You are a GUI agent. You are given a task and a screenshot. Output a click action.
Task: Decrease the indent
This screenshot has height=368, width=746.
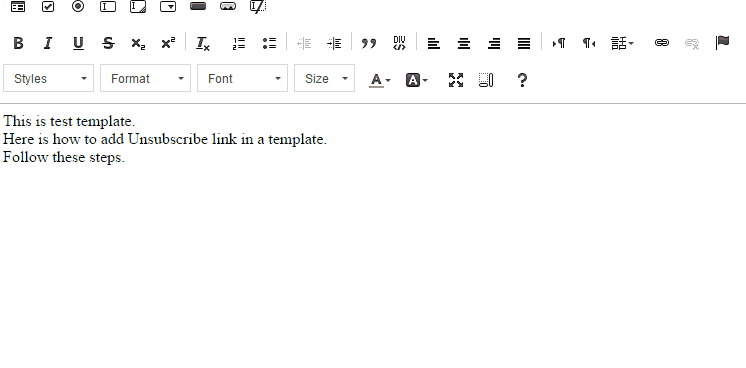point(304,43)
